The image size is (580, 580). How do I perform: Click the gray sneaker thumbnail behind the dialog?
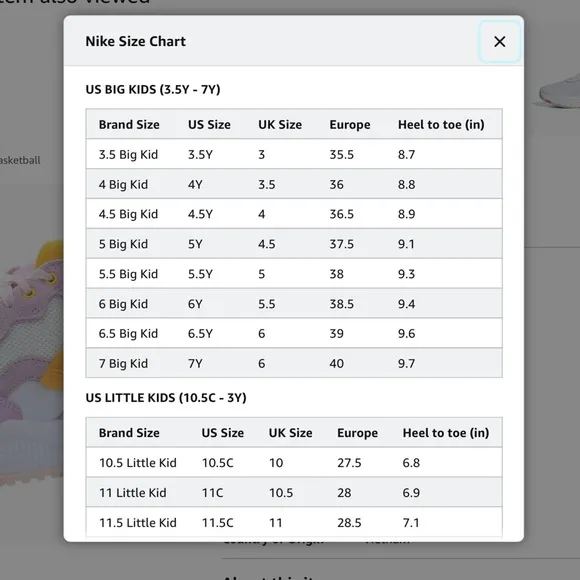[555, 91]
